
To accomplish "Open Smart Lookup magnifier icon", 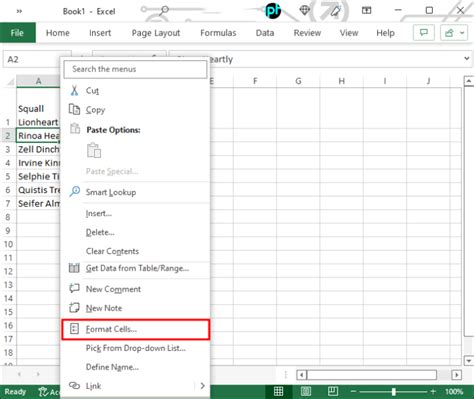I will (75, 192).
